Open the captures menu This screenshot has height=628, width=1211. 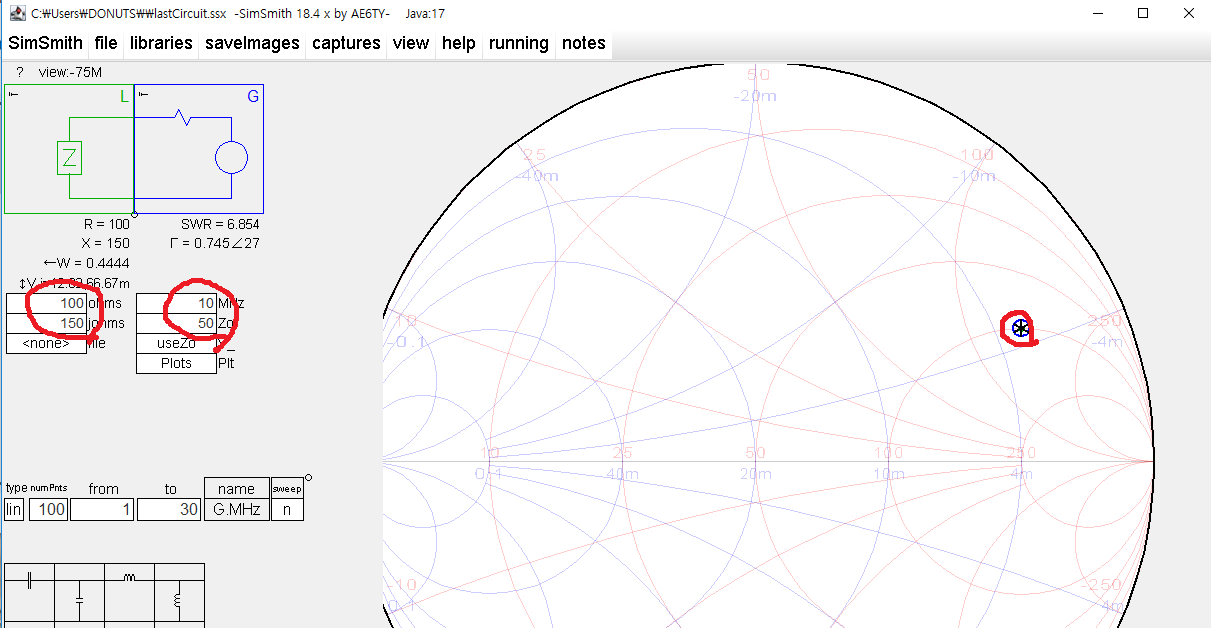point(346,43)
